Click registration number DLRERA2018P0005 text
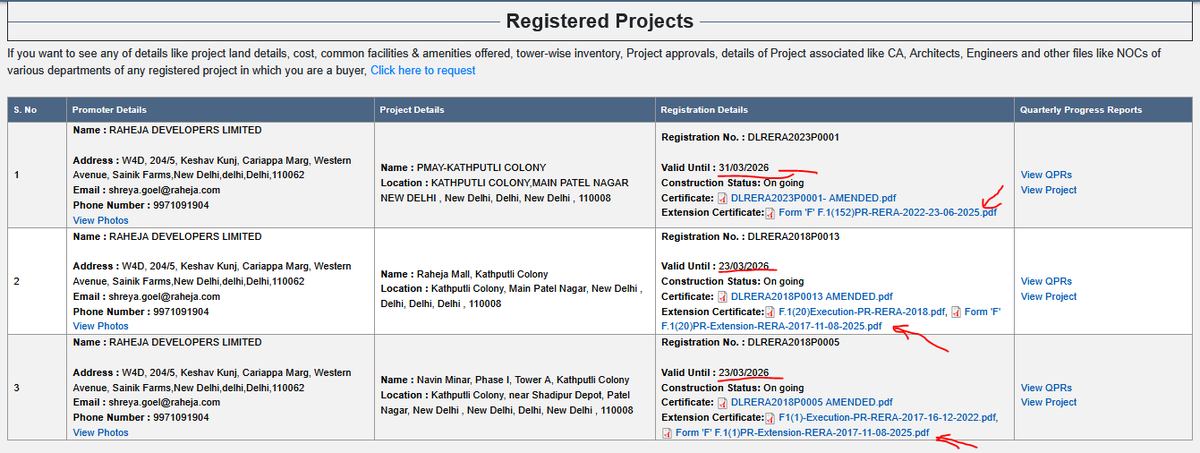Viewport: 1200px width, 453px height. tap(793, 342)
